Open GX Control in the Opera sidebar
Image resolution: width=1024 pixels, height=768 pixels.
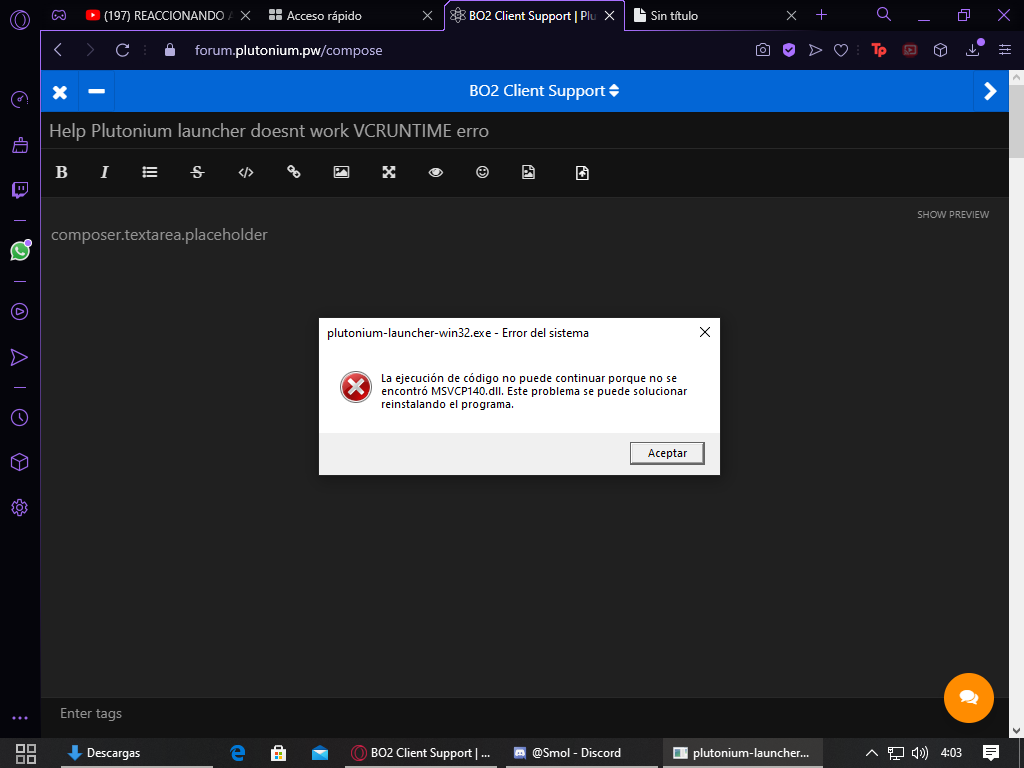pos(20,100)
